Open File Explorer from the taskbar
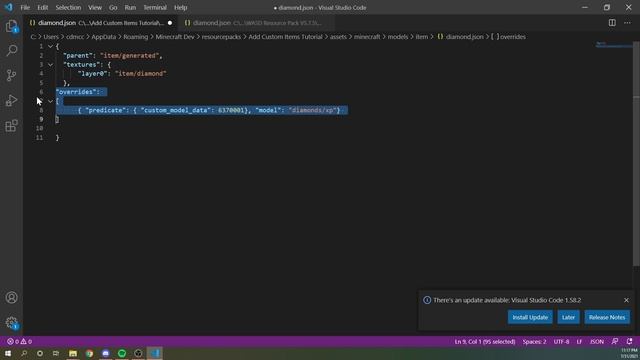This screenshot has height=360, width=640. [73, 353]
